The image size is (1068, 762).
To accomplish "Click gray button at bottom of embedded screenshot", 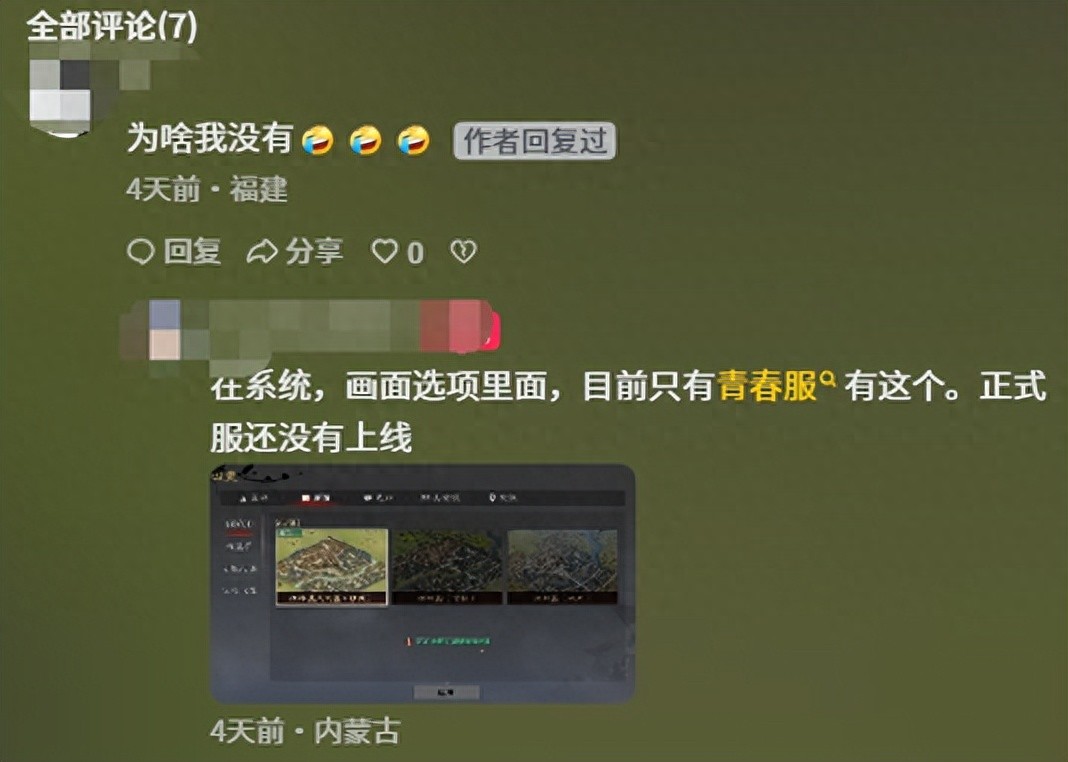I will pos(446,693).
